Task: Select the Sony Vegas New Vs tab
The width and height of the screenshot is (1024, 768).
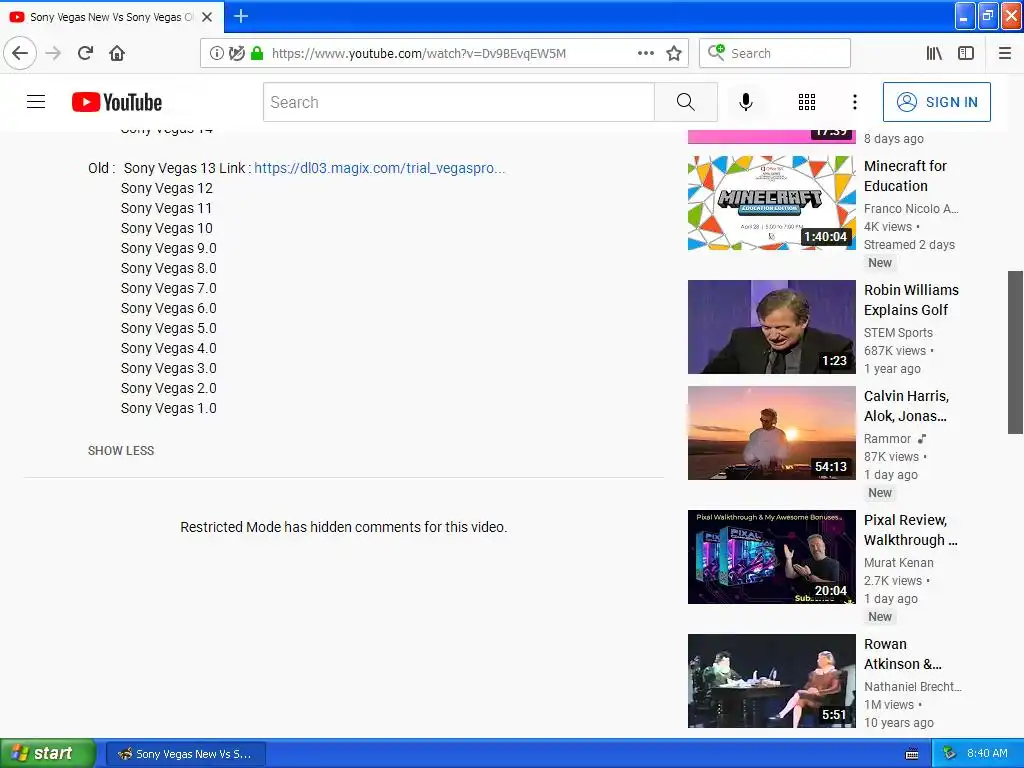Action: pos(111,17)
